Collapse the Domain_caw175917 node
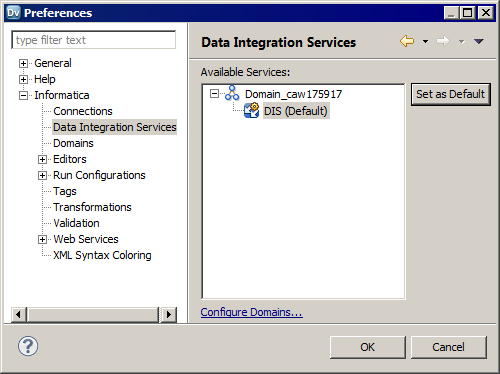The height and width of the screenshot is (374, 500). coord(214,94)
